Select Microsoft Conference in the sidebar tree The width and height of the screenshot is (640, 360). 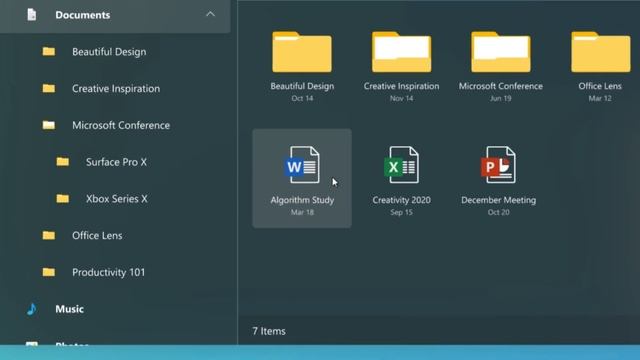(x=121, y=125)
